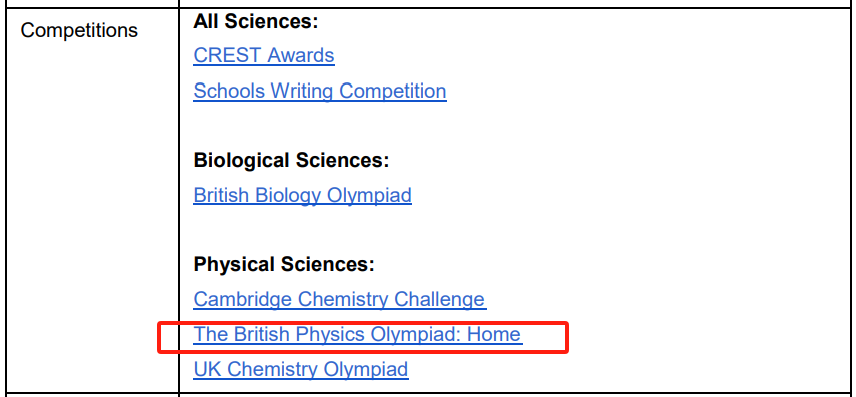Click the Competitions row label
This screenshot has height=397, width=856.
coord(79,31)
